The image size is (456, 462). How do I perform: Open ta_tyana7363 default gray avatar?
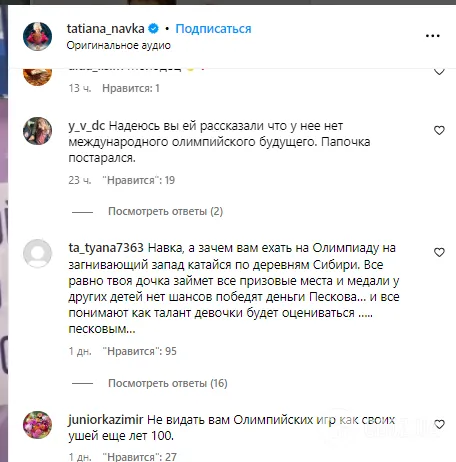pyautogui.click(x=37, y=253)
